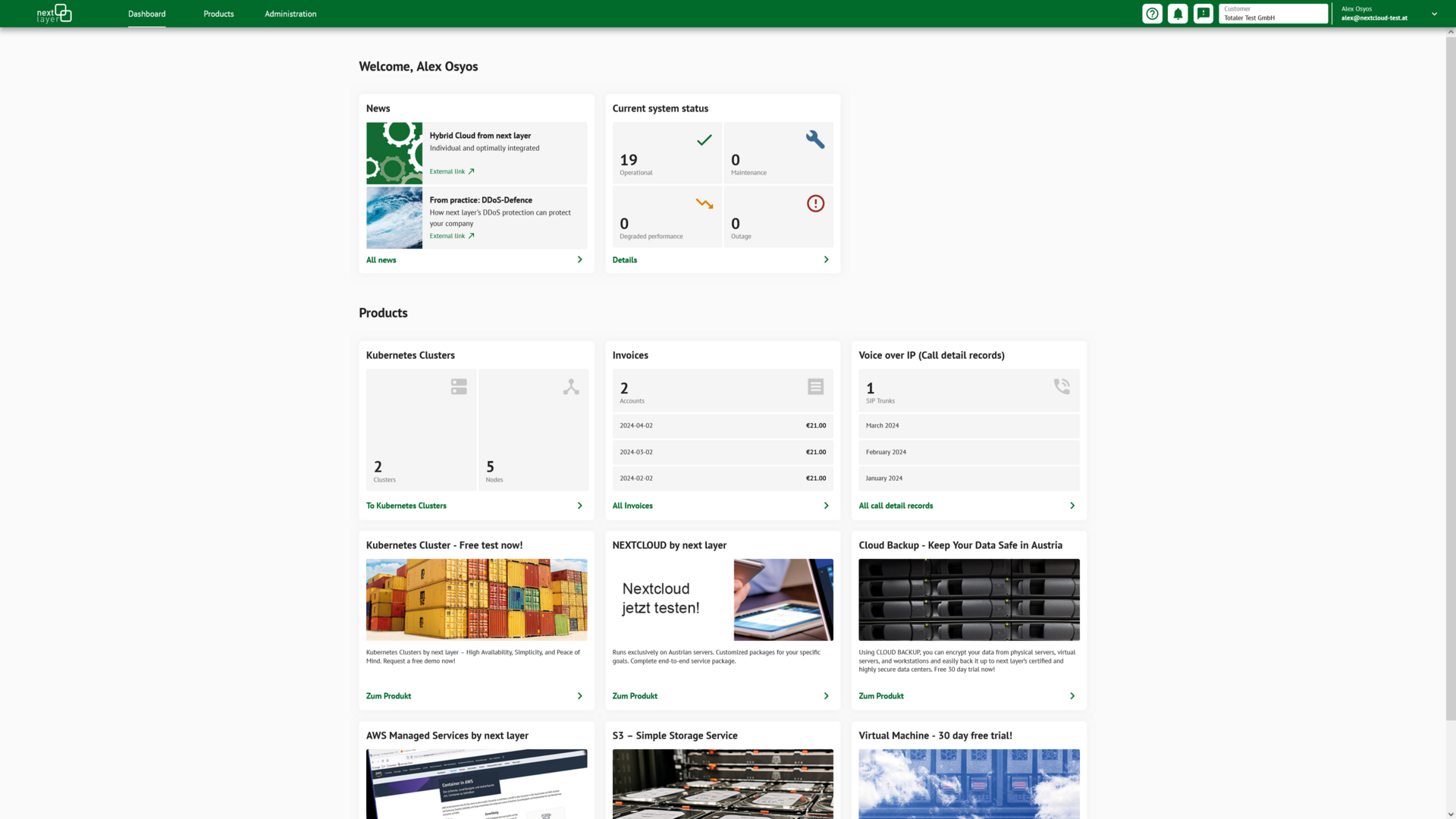Click the page vertical scrollbar

coord(1450,379)
